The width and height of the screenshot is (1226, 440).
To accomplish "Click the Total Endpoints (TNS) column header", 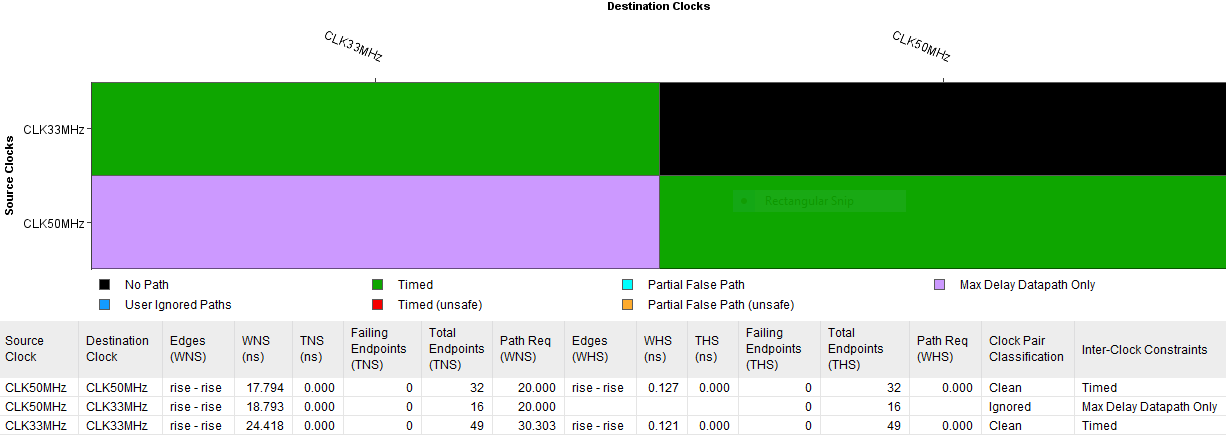I will [457, 349].
